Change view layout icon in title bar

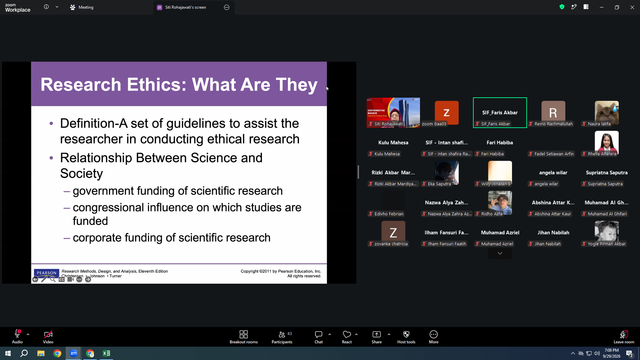586,7
